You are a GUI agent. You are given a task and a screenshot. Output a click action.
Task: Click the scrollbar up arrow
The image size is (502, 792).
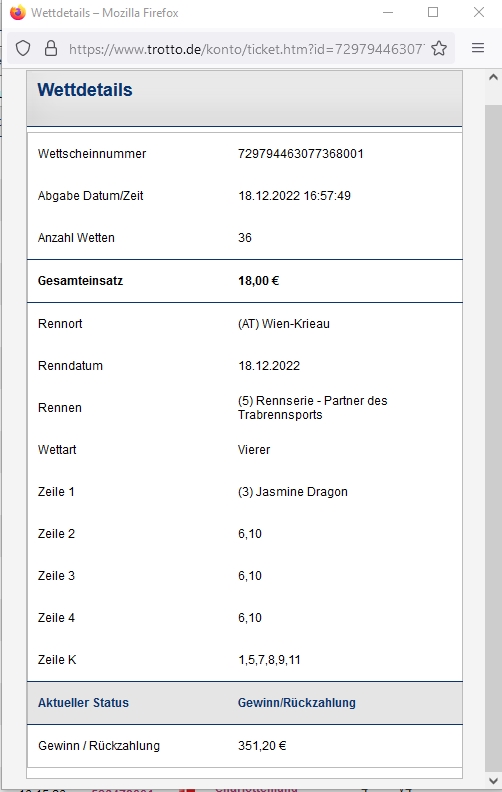point(493,77)
